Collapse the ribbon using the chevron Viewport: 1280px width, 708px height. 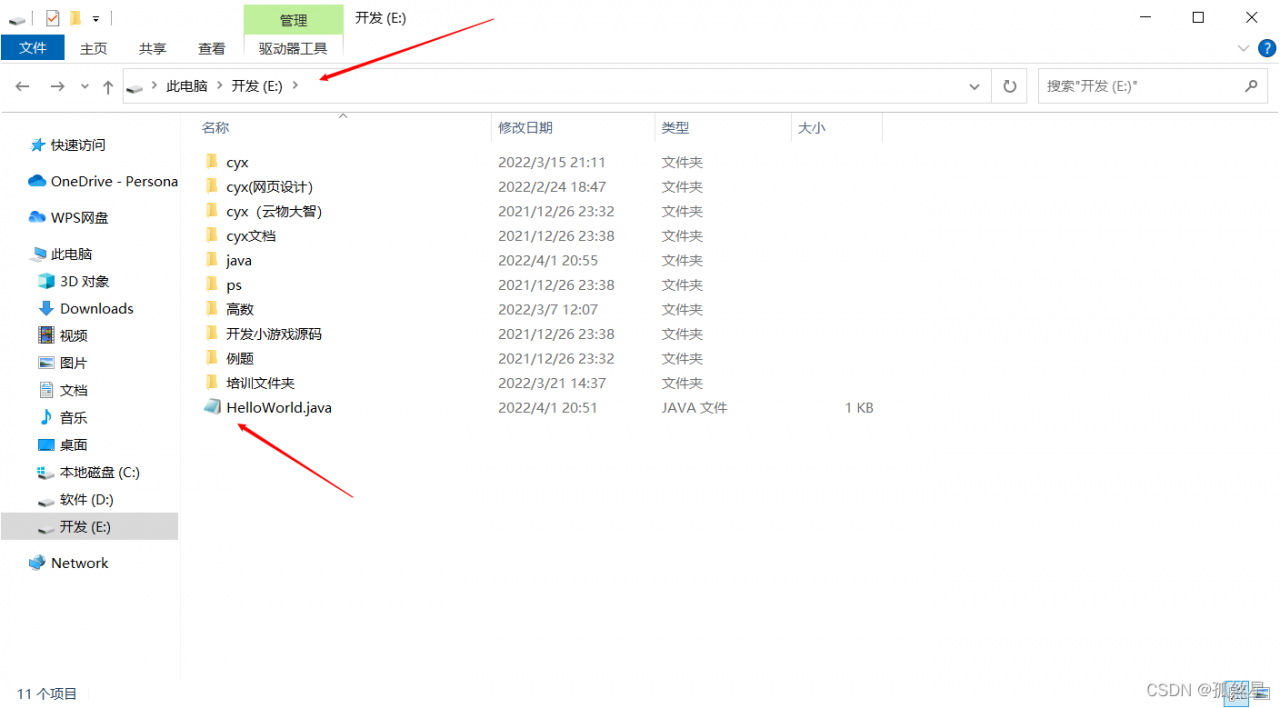[x=1244, y=48]
